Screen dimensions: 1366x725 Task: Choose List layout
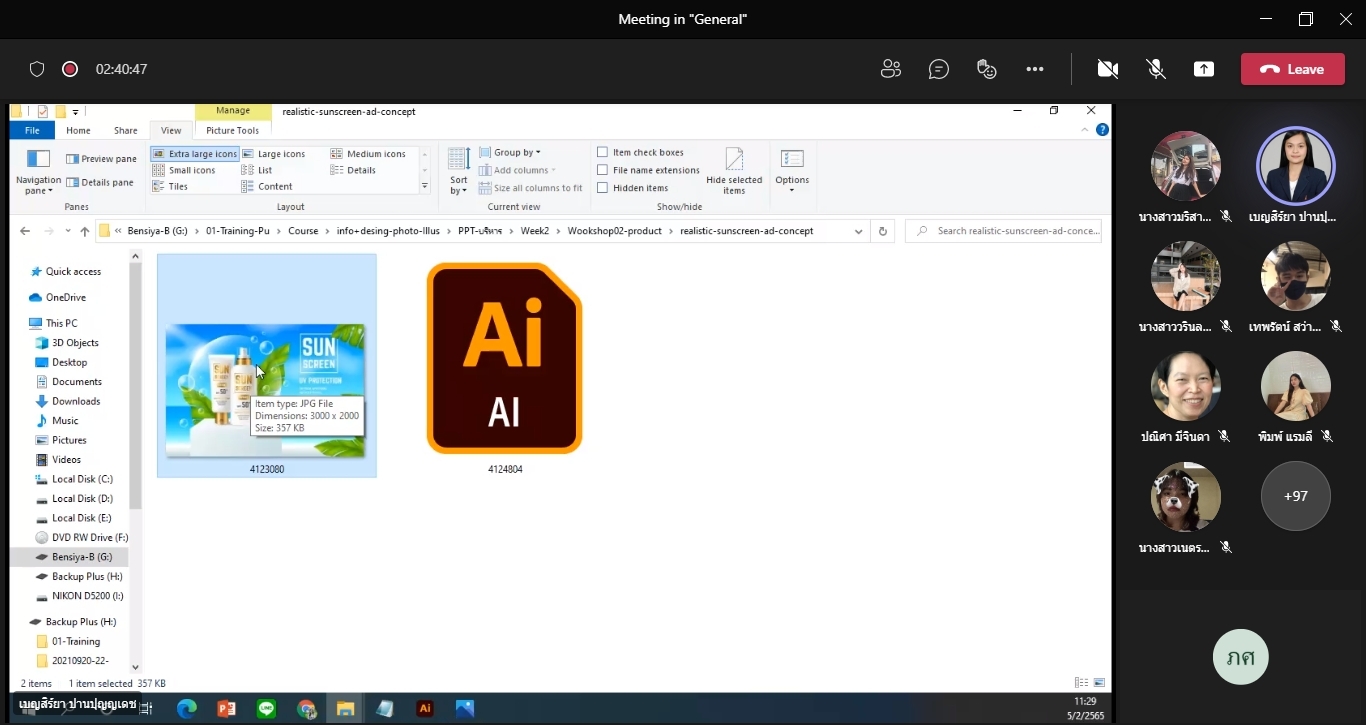(x=258, y=170)
